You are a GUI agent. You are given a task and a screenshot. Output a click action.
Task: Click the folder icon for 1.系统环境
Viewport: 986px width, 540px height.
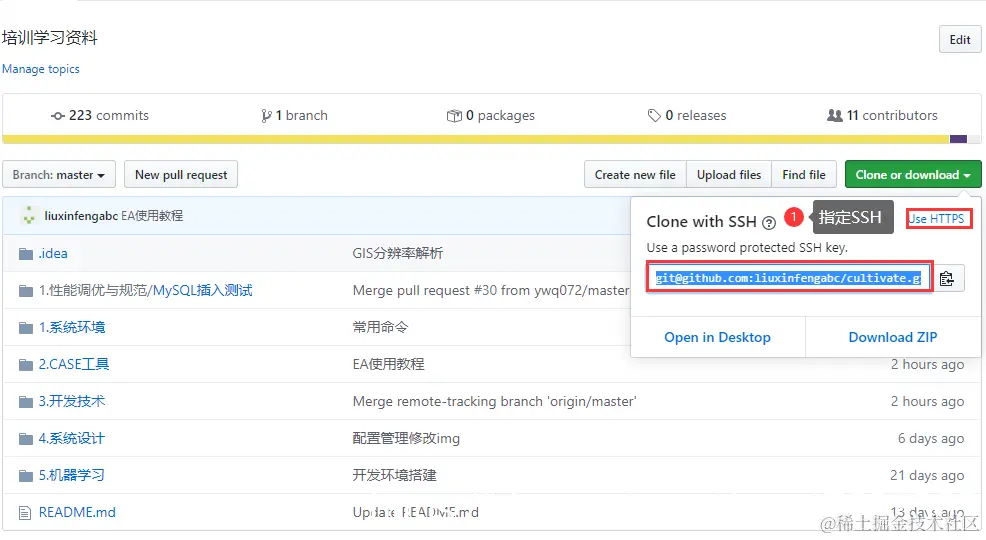(26, 328)
